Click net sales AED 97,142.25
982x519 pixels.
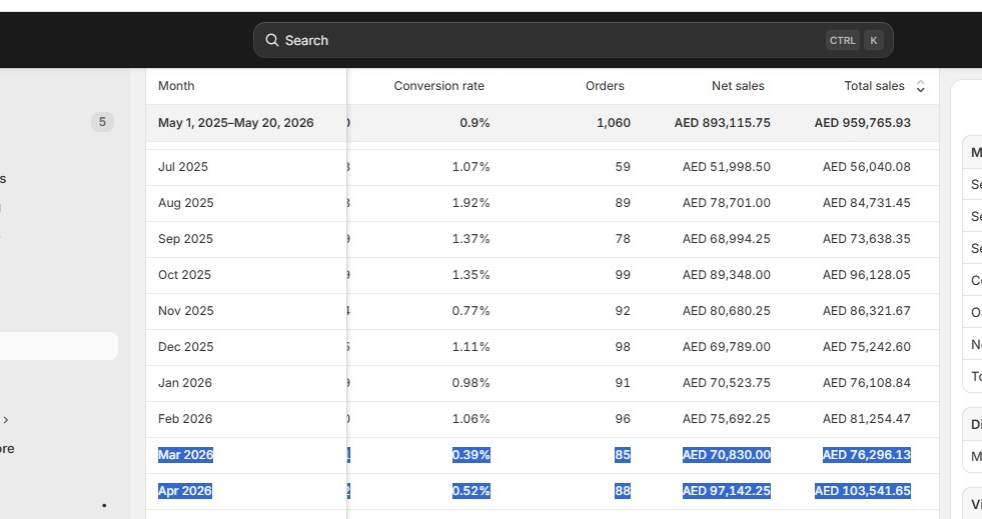pyautogui.click(x=726, y=491)
